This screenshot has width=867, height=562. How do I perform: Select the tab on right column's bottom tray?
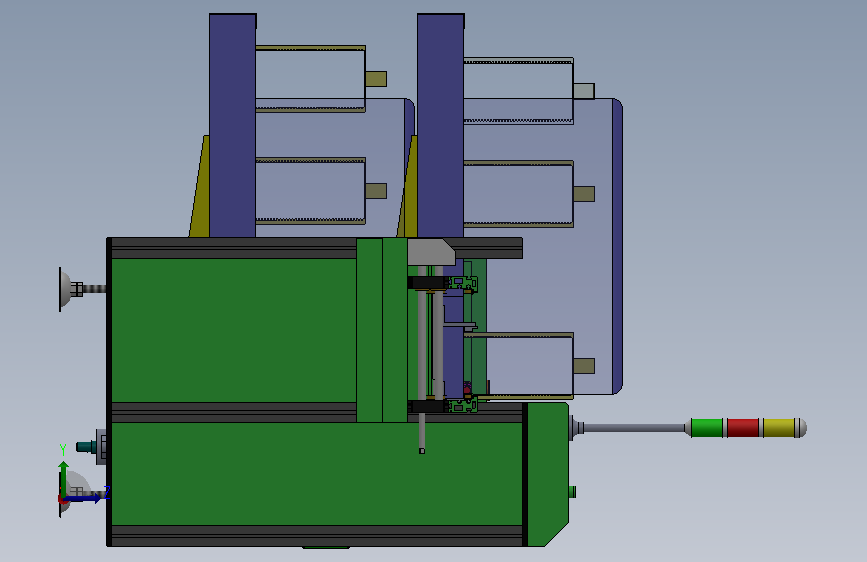tap(584, 366)
